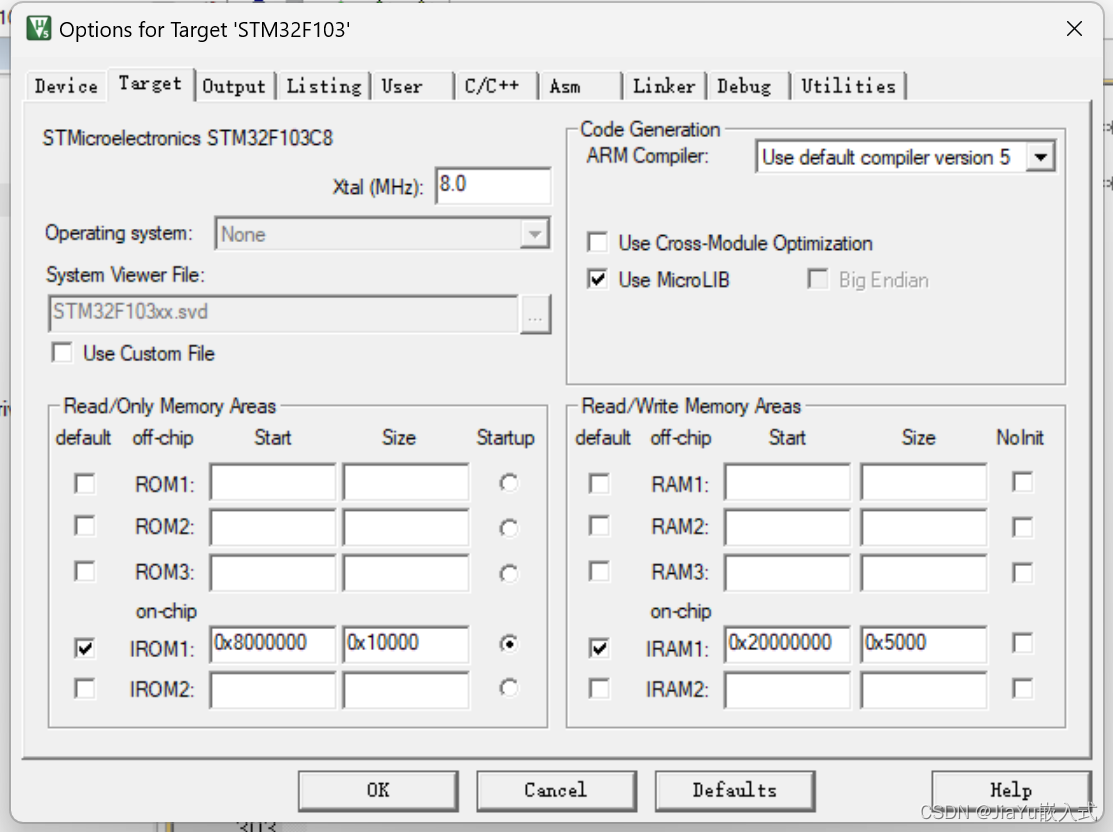Go to the Linker tab
The width and height of the screenshot is (1113, 832).
pos(664,87)
